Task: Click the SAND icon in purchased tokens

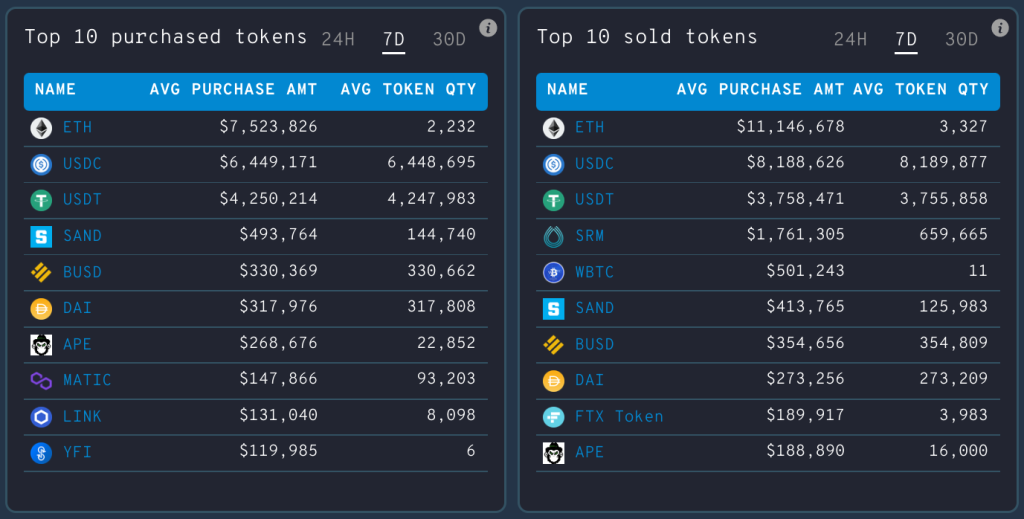Action: click(x=41, y=236)
